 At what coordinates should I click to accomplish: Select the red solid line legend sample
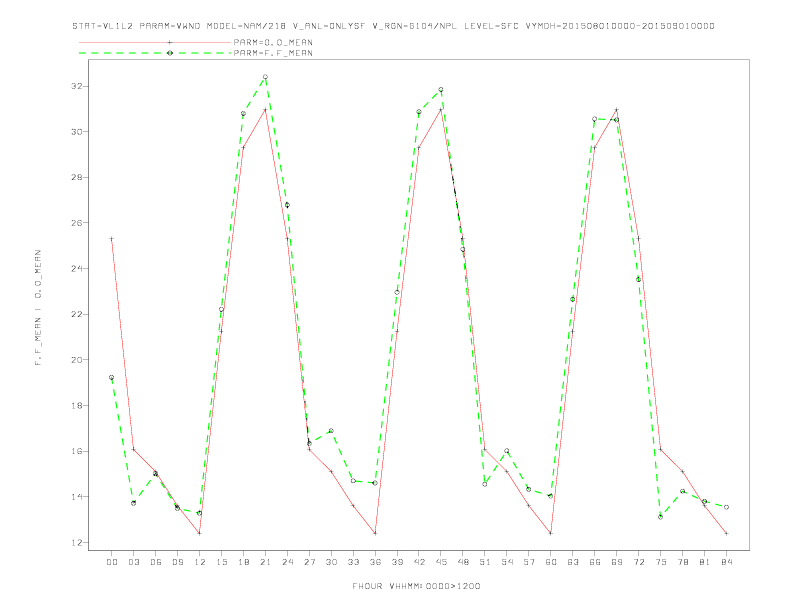coord(155,42)
